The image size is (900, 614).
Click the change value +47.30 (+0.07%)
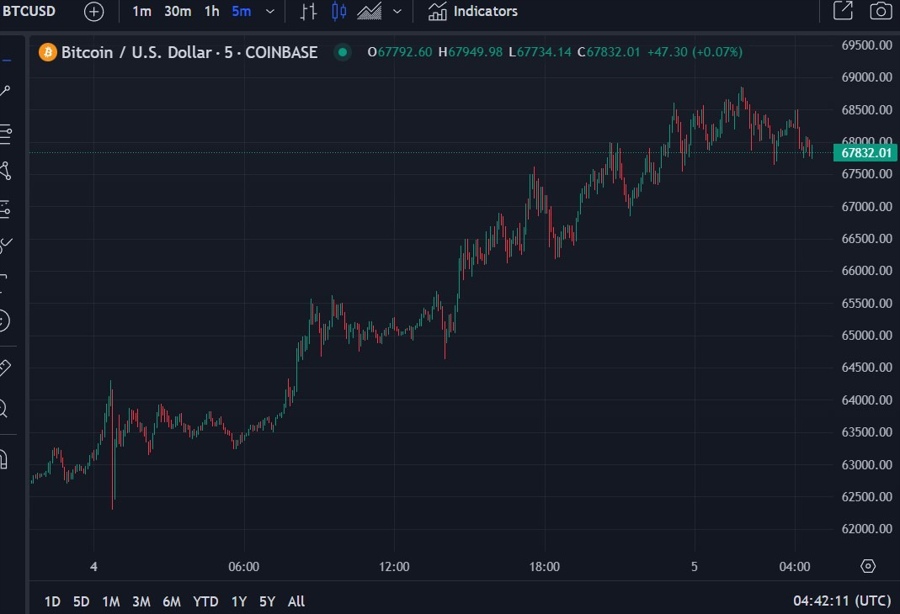[695, 52]
